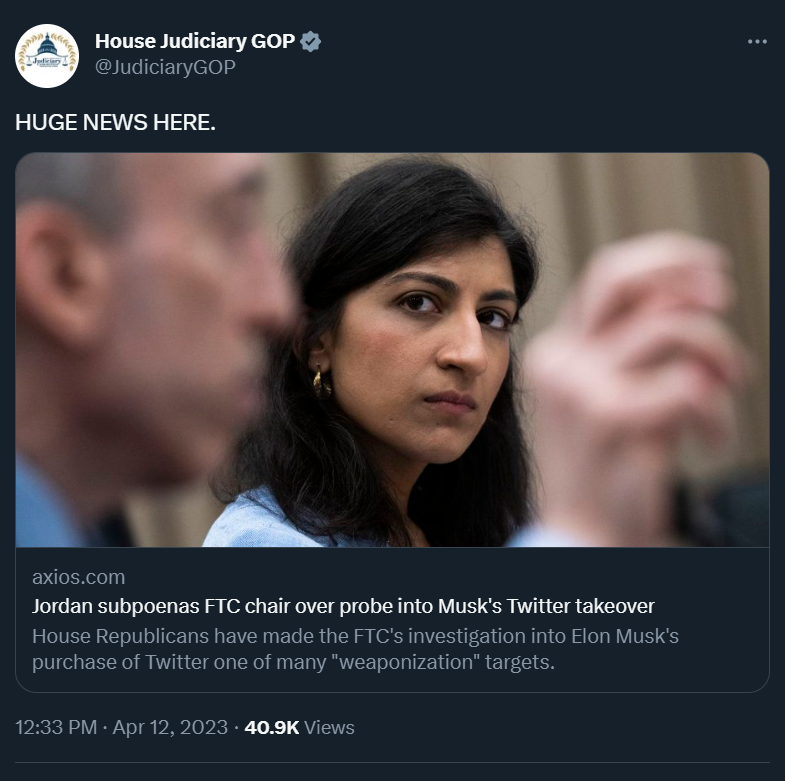Click the Capitol dome in Judiciary logo
This screenshot has width=785, height=781.
click(x=47, y=45)
